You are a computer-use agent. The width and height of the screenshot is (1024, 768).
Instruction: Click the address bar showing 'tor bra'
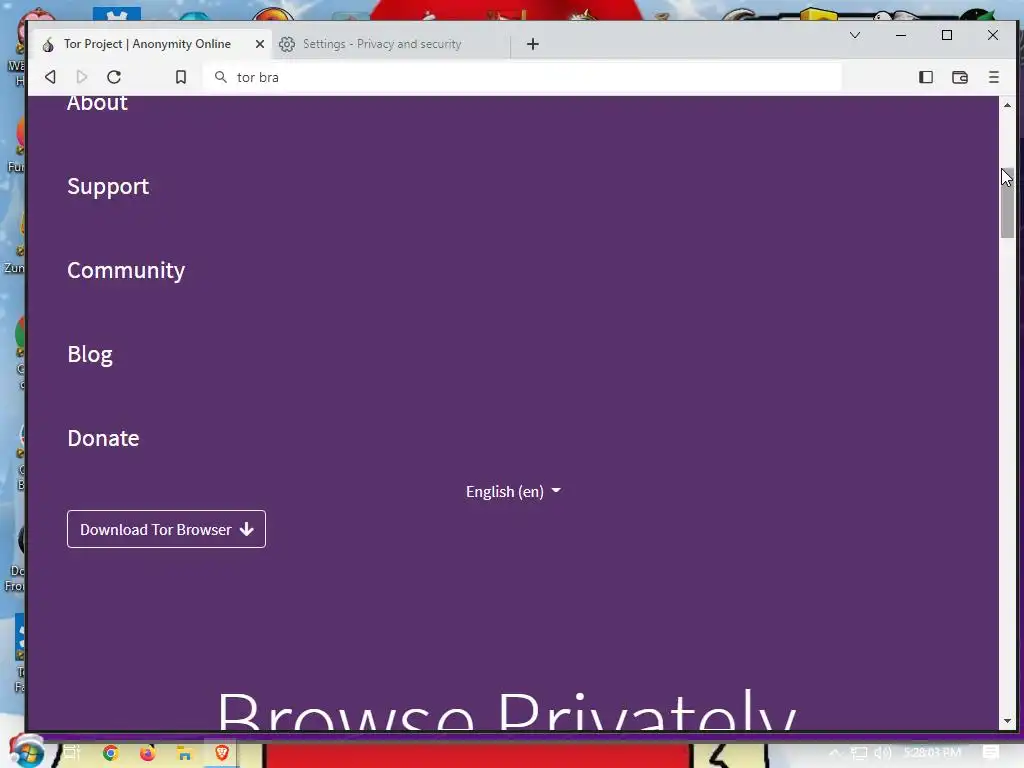coord(522,77)
